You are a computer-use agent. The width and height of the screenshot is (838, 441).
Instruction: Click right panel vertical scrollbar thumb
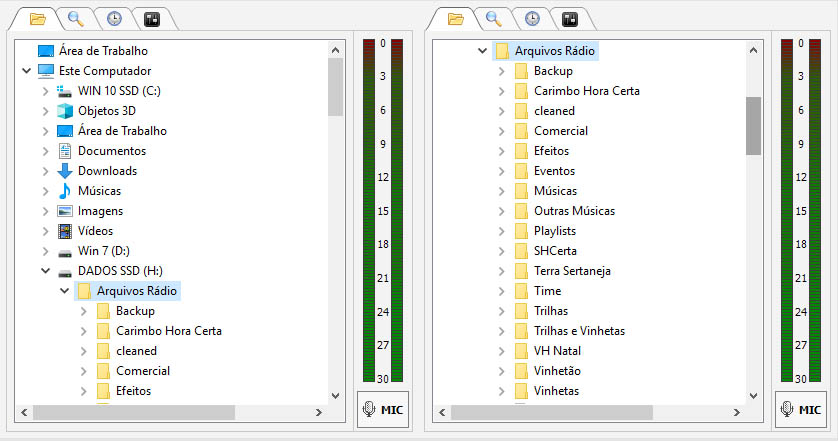click(754, 125)
